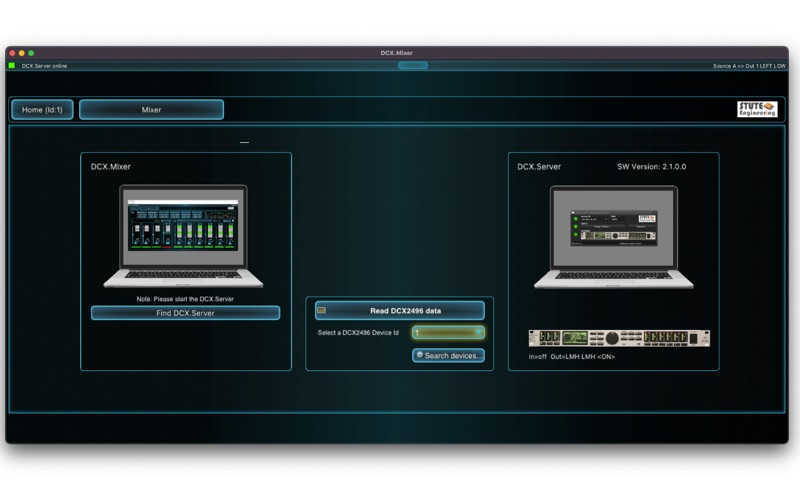
Task: Click the yellow minimize window button
Action: pos(21,53)
